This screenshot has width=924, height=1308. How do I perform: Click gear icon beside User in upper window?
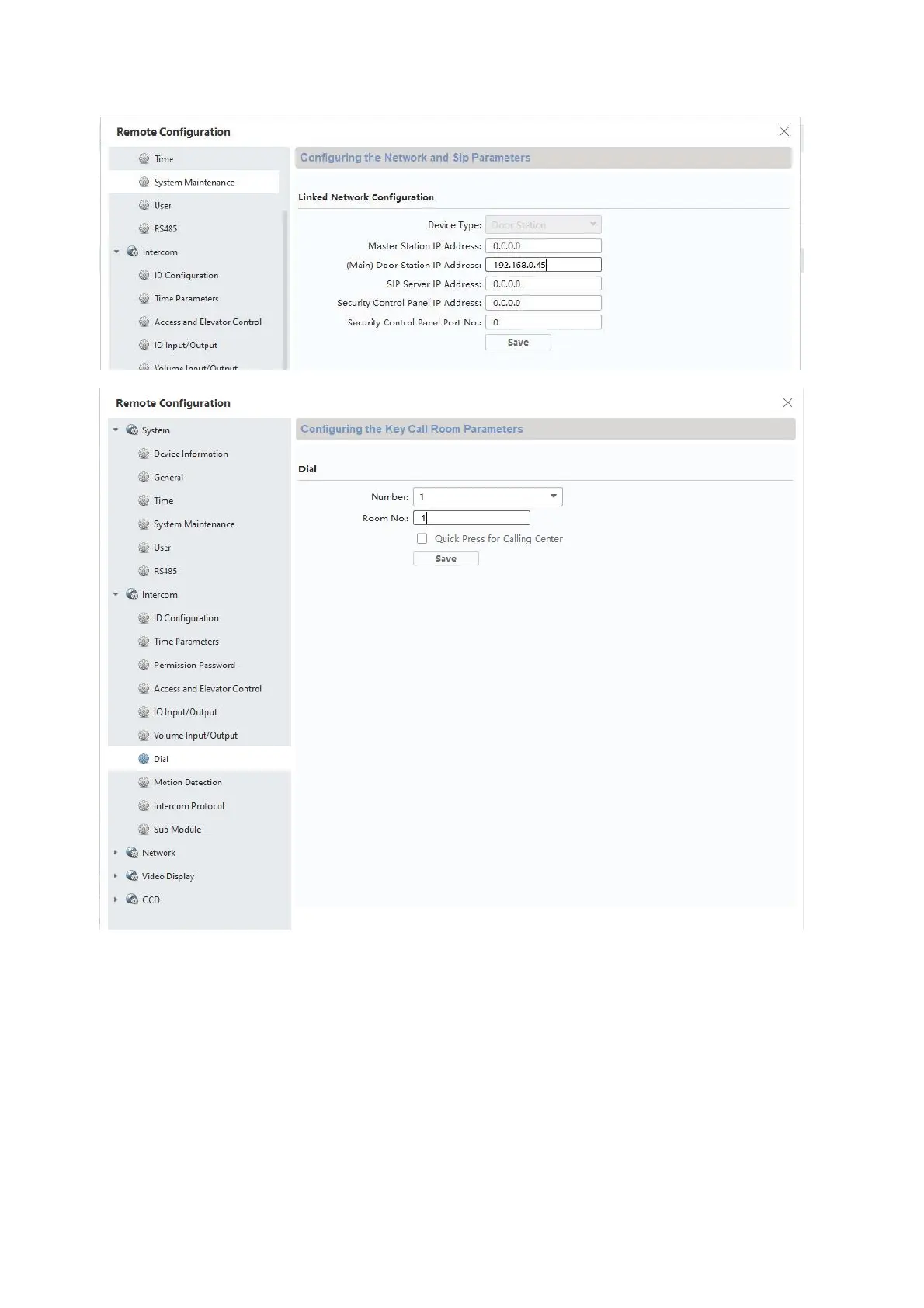pyautogui.click(x=144, y=205)
